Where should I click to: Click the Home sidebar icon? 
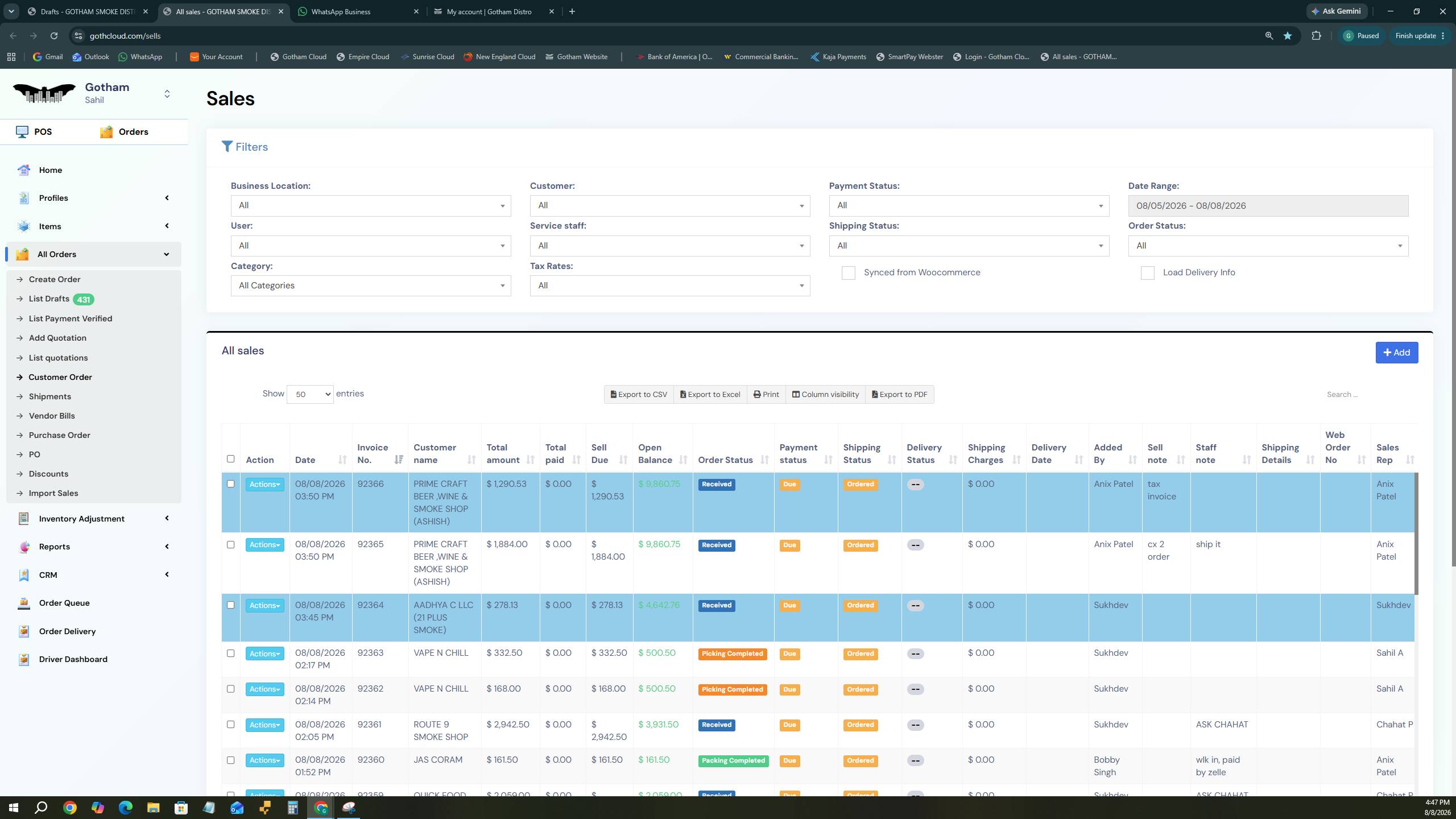pyautogui.click(x=23, y=170)
